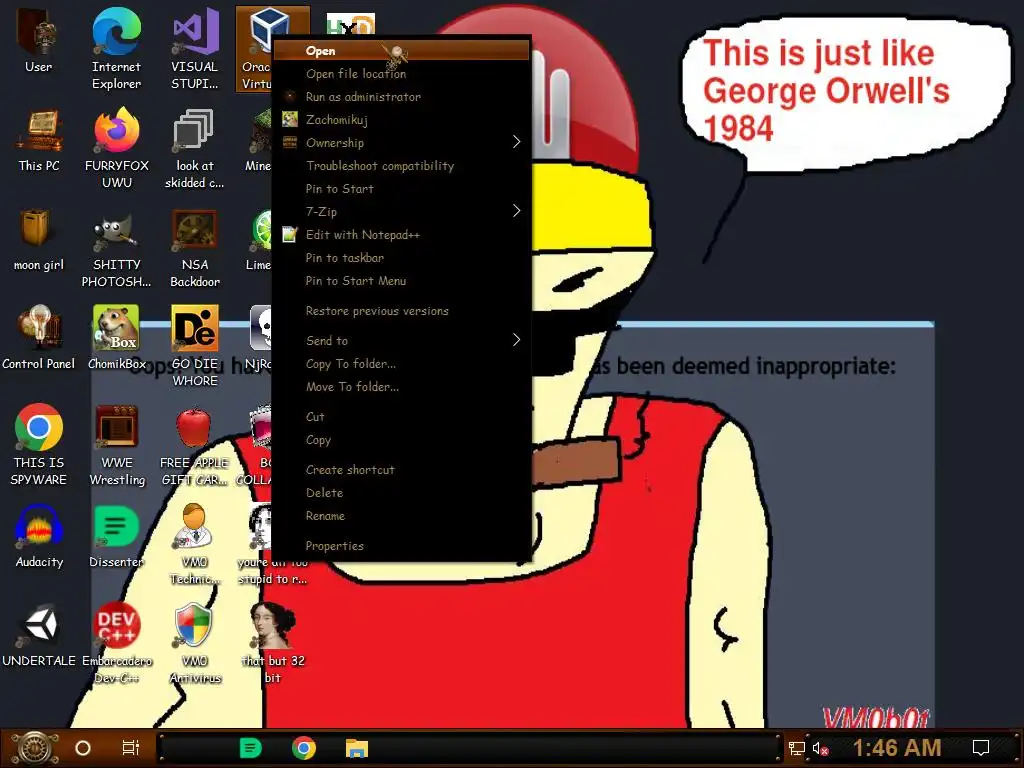This screenshot has width=1024, height=768.
Task: Open Properties from context menu
Action: click(401, 546)
